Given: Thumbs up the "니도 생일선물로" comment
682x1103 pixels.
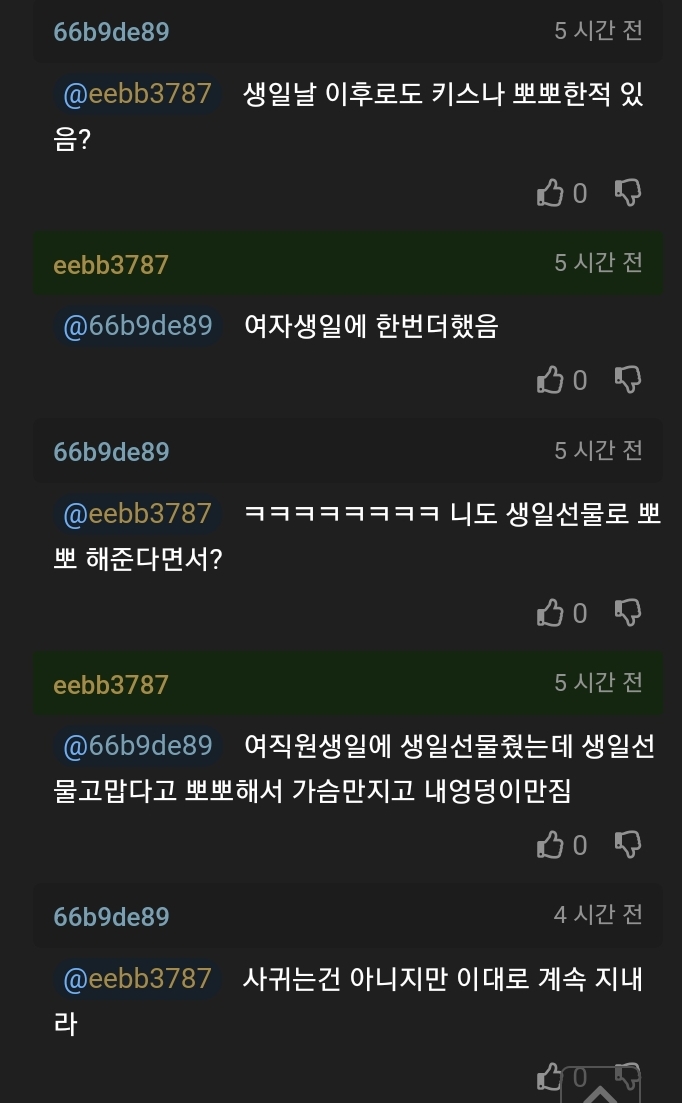Looking at the screenshot, I should click(551, 613).
